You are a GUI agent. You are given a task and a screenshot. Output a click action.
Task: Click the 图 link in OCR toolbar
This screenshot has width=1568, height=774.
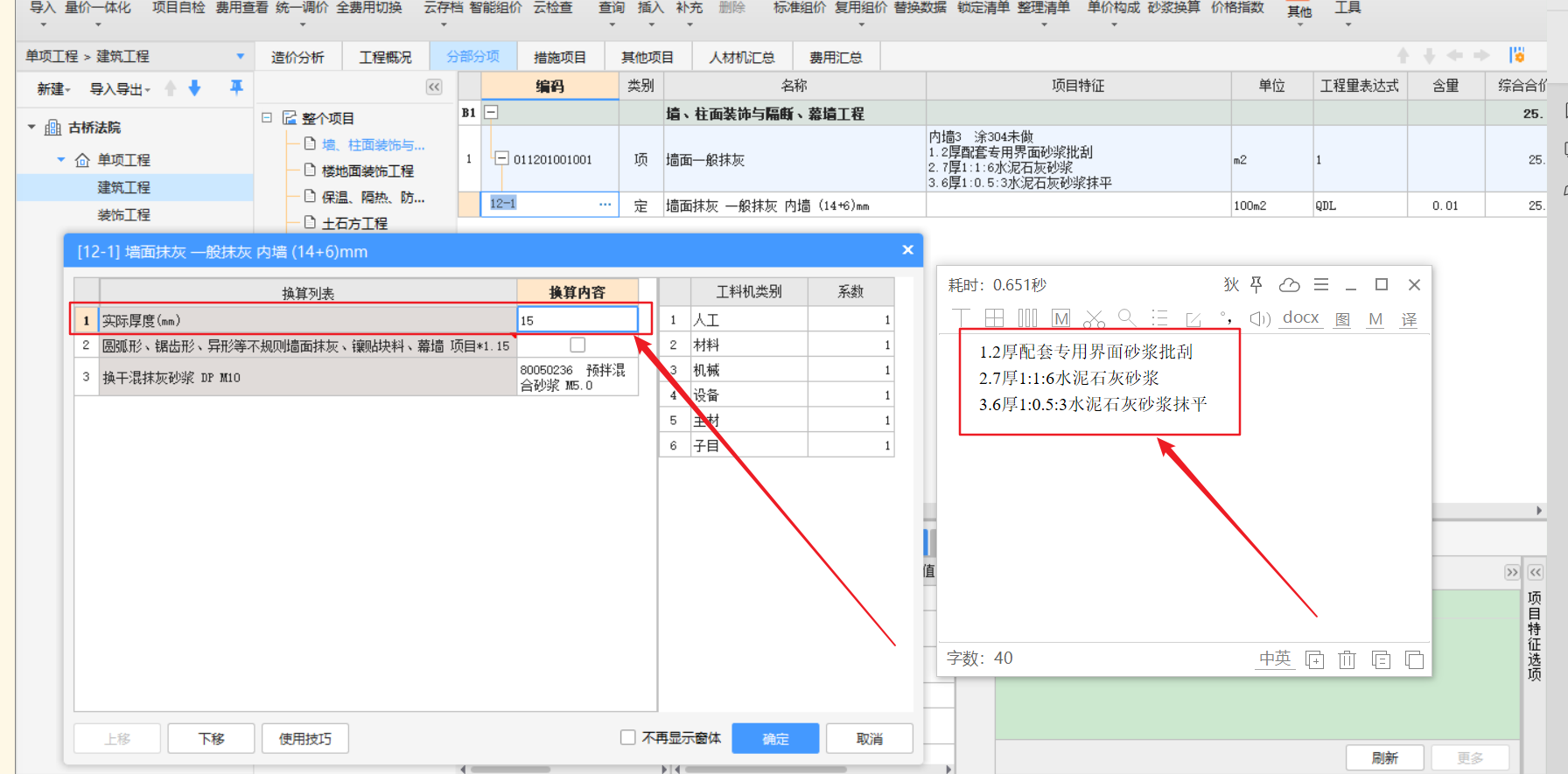point(1342,319)
